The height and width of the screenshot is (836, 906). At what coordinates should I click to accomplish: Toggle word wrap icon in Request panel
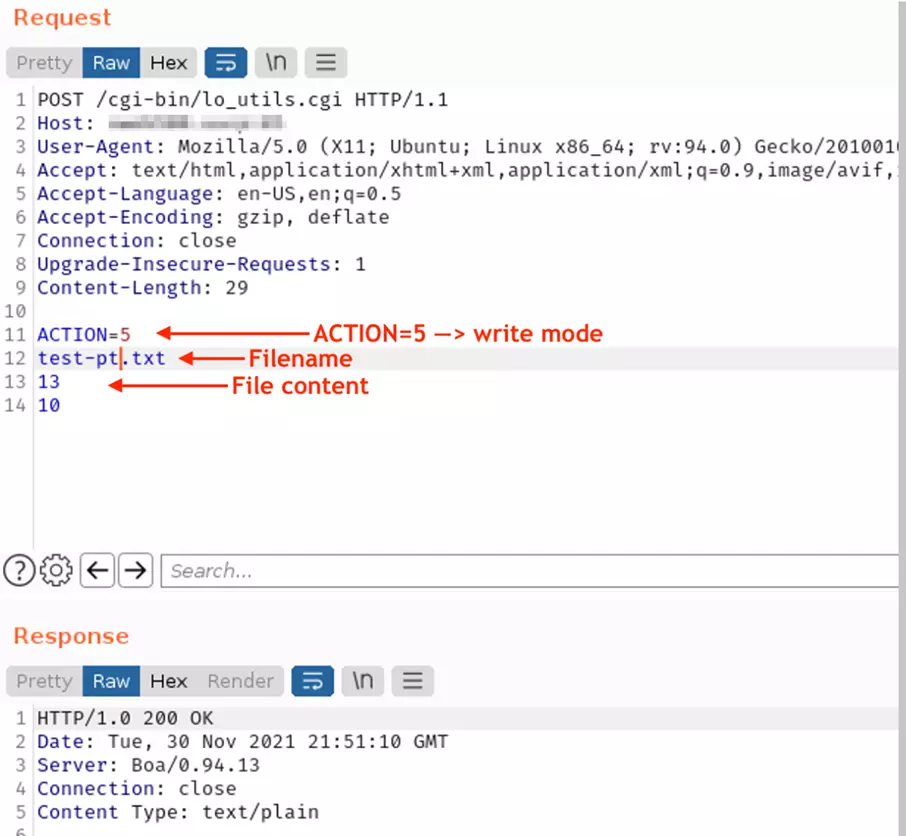[x=226, y=62]
